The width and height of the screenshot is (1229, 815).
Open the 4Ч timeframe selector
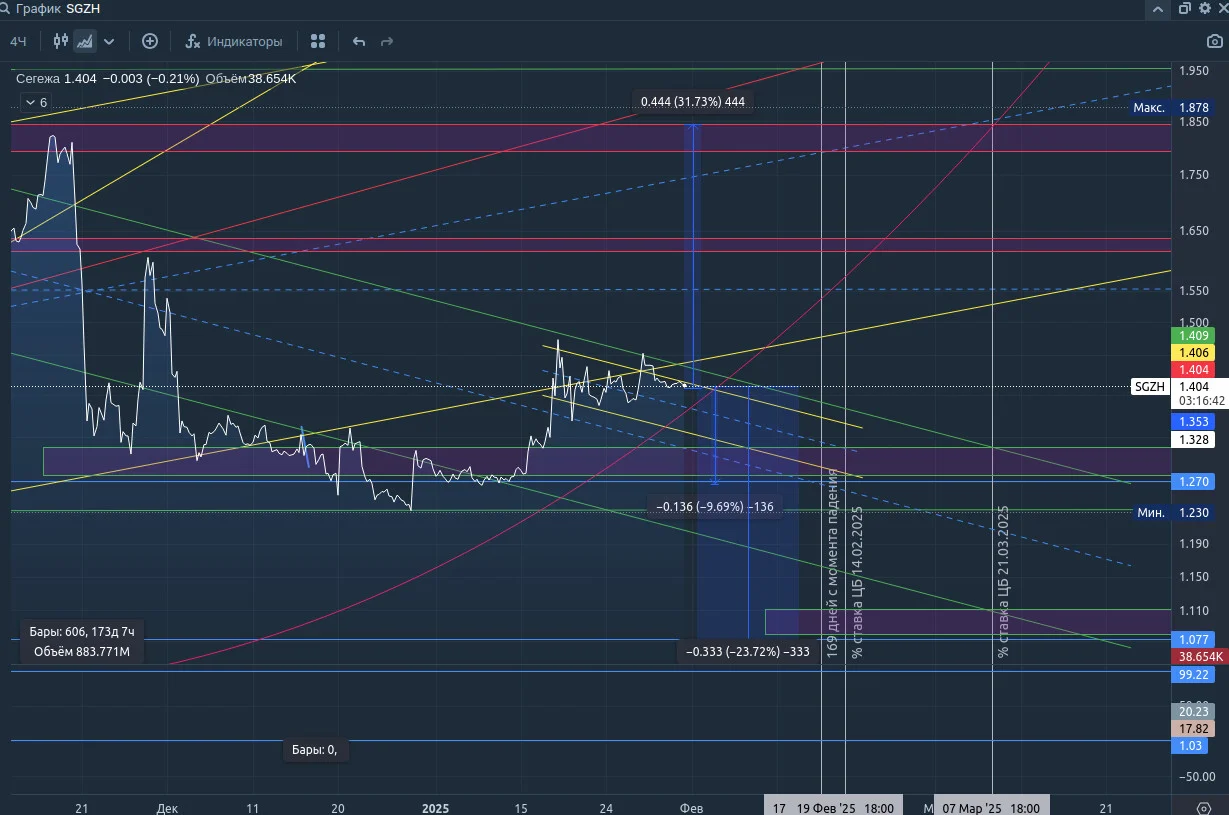point(18,41)
